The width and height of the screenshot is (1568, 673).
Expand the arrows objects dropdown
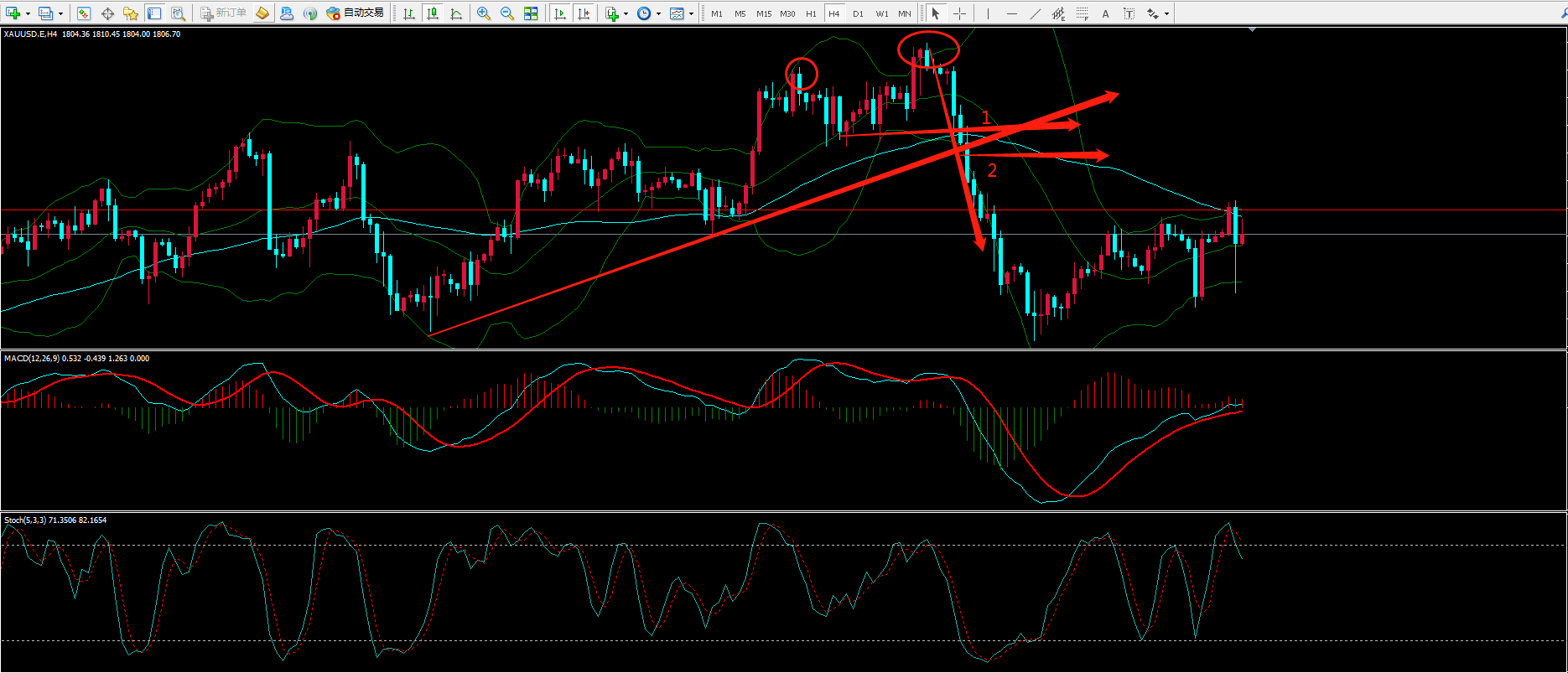click(1166, 13)
